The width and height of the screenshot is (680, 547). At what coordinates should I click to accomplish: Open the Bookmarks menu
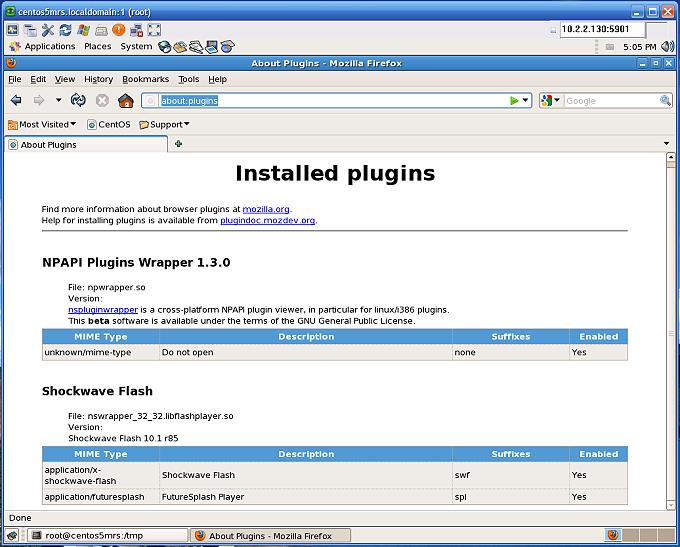(x=146, y=79)
